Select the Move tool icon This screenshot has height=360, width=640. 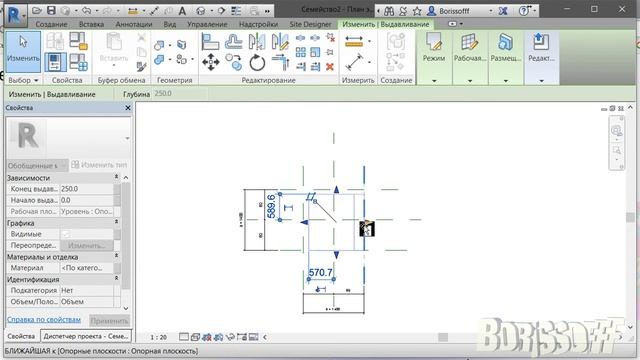211,62
